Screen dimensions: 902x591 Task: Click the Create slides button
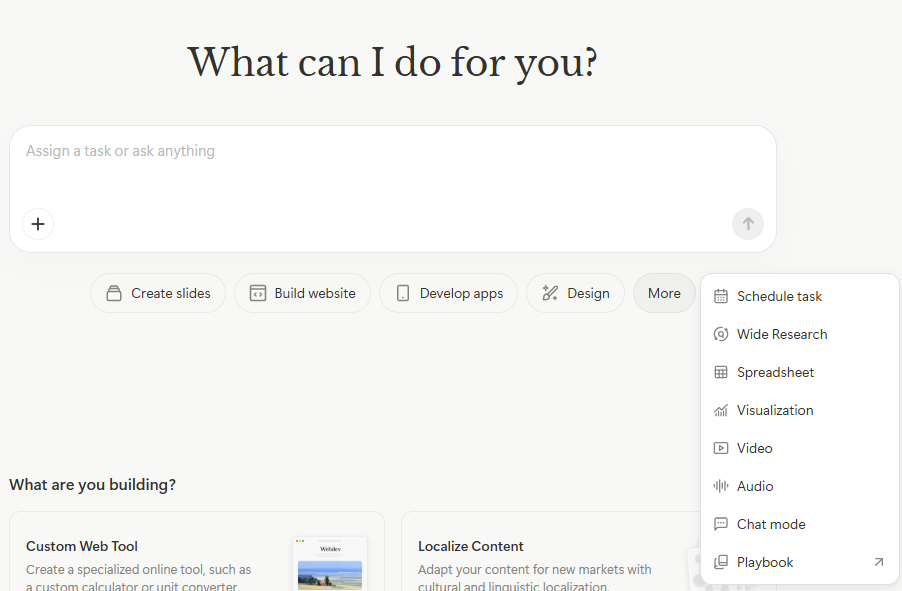pyautogui.click(x=158, y=293)
